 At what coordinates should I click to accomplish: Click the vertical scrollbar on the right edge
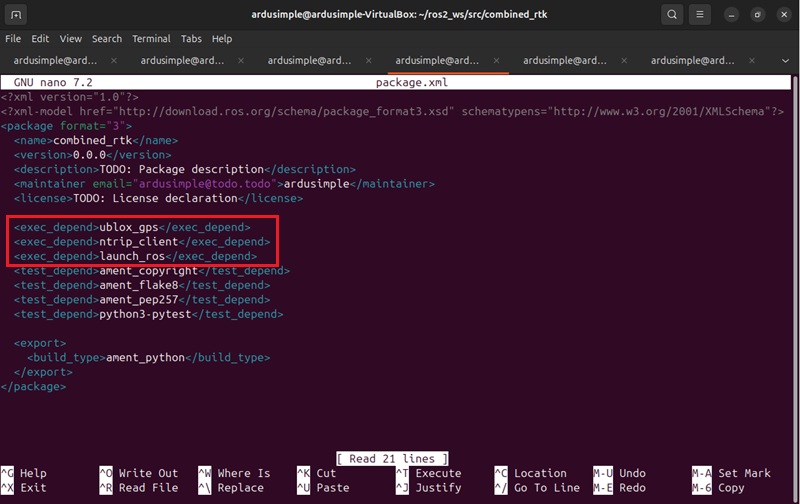(x=795, y=250)
